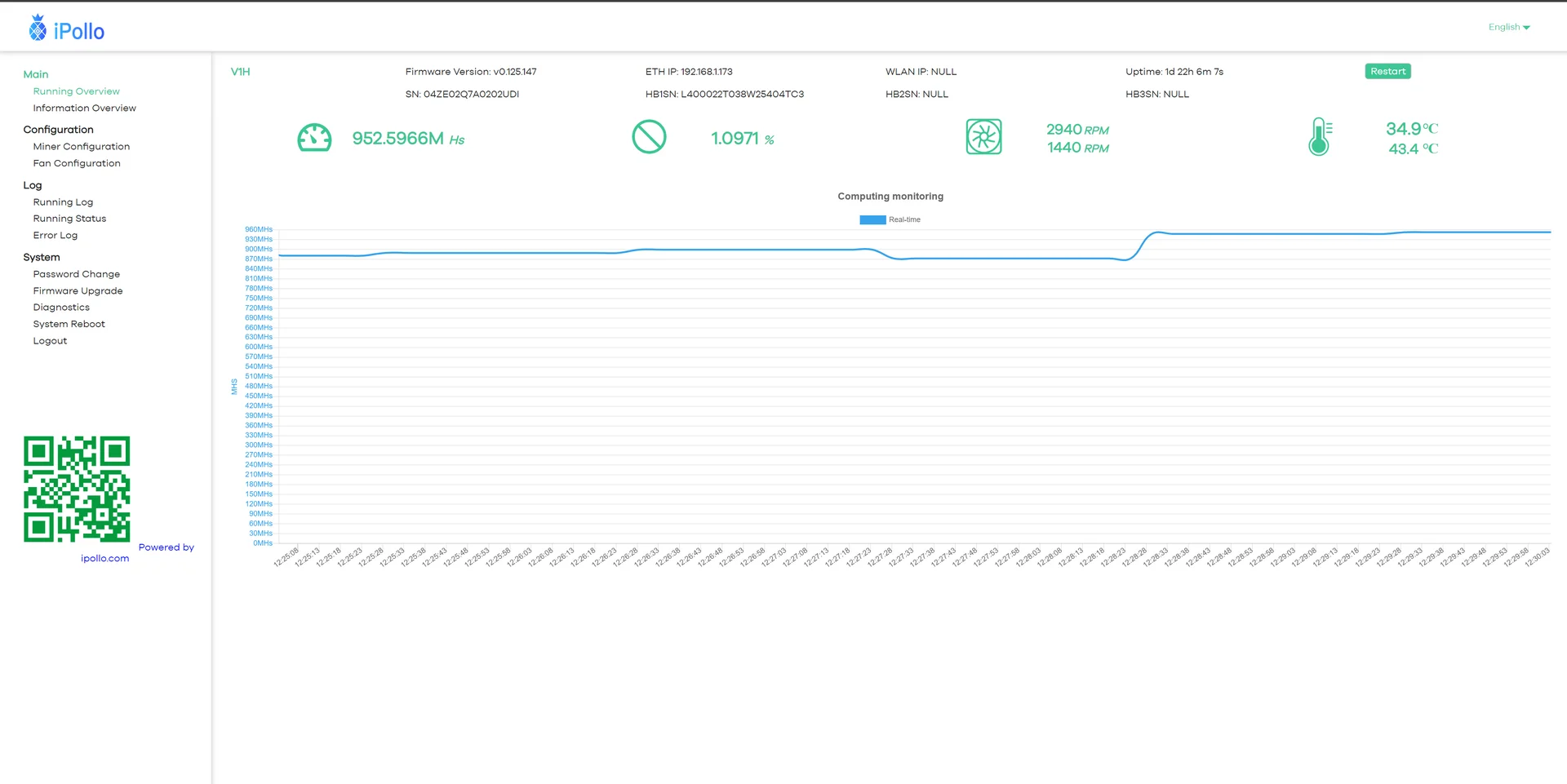
Task: Click the 2940 RPM fan value
Action: click(1077, 130)
